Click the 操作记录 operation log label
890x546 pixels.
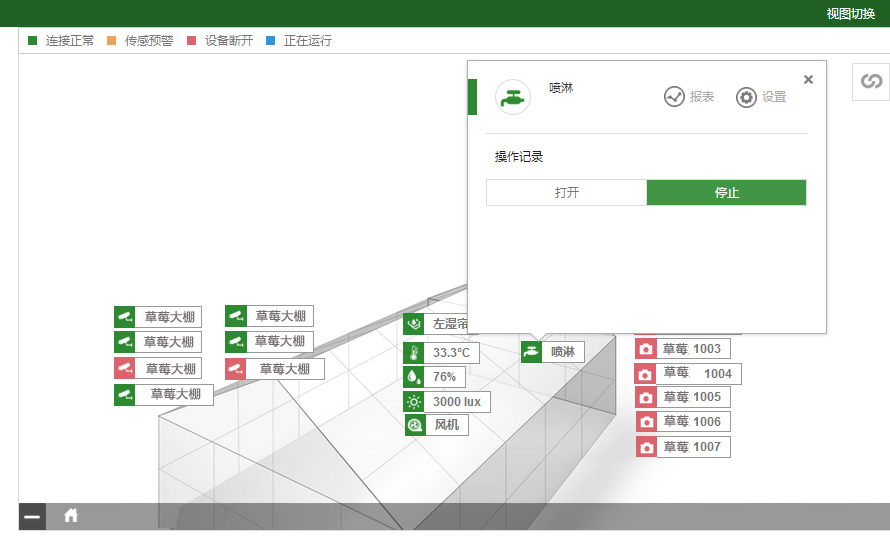(519, 157)
